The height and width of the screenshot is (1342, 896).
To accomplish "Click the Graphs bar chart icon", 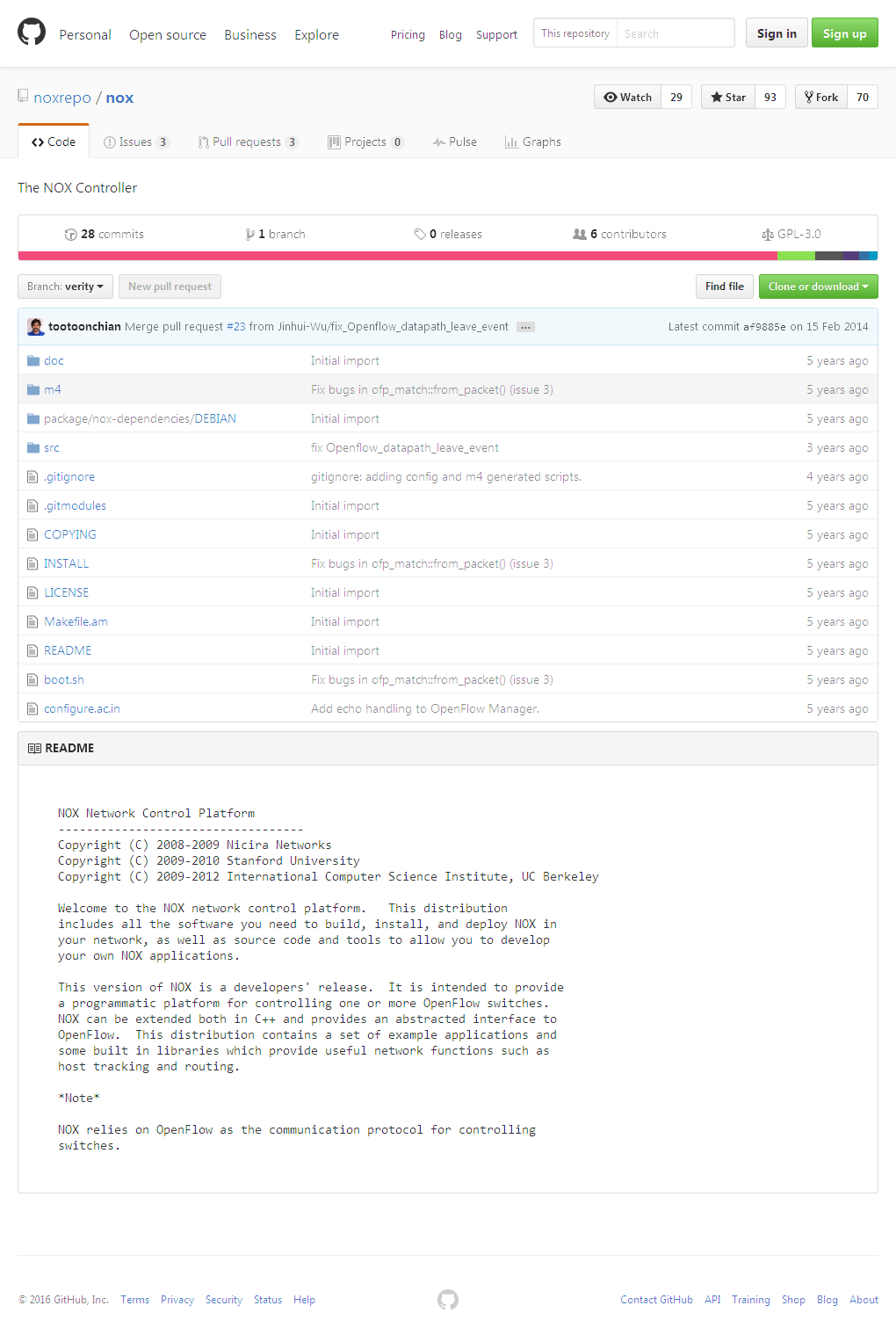I will pos(511,141).
